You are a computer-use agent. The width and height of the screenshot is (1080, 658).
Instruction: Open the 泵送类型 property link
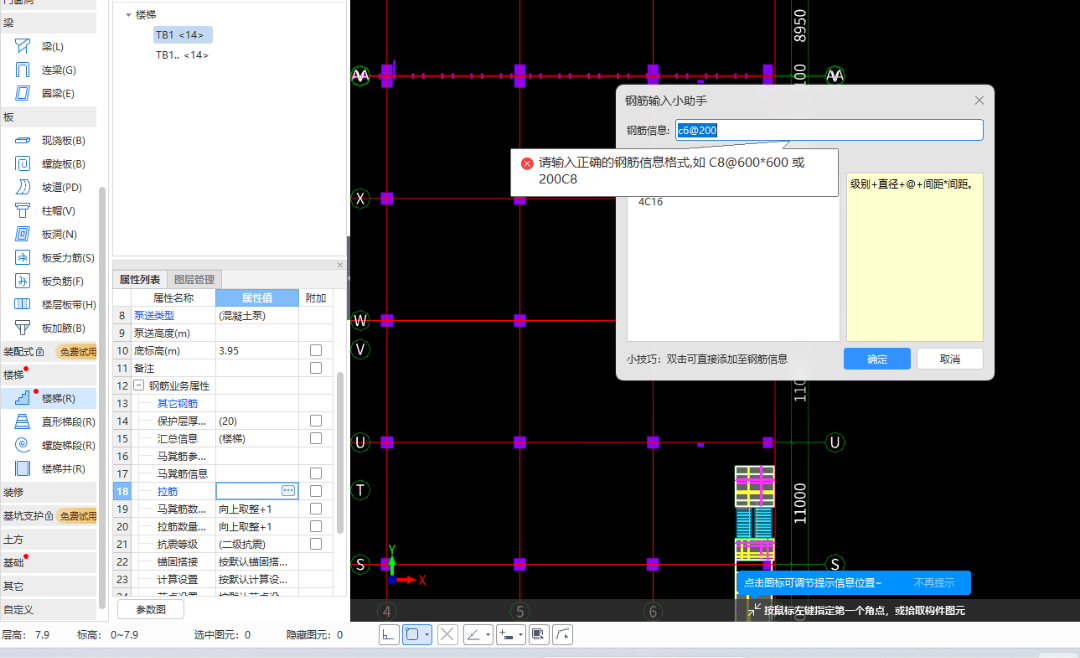154,316
